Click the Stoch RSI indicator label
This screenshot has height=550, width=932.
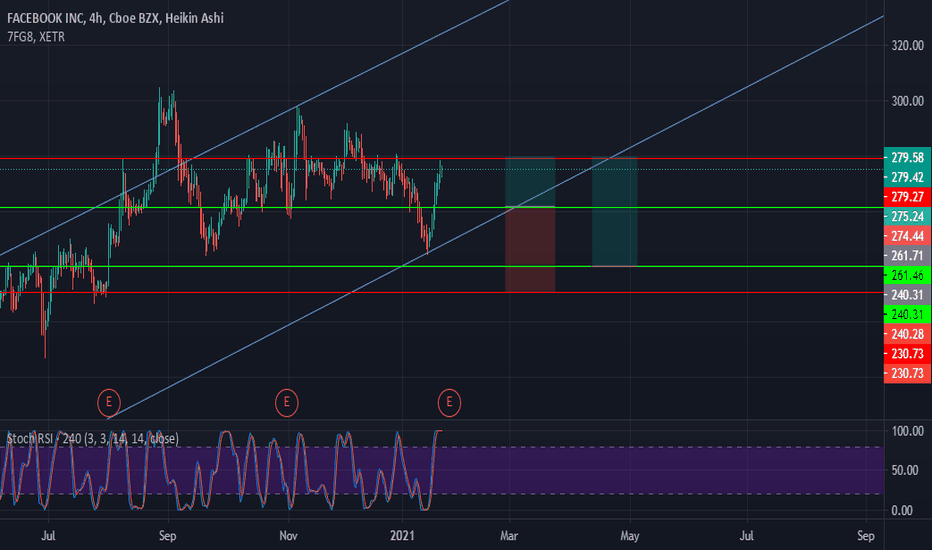coord(92,439)
